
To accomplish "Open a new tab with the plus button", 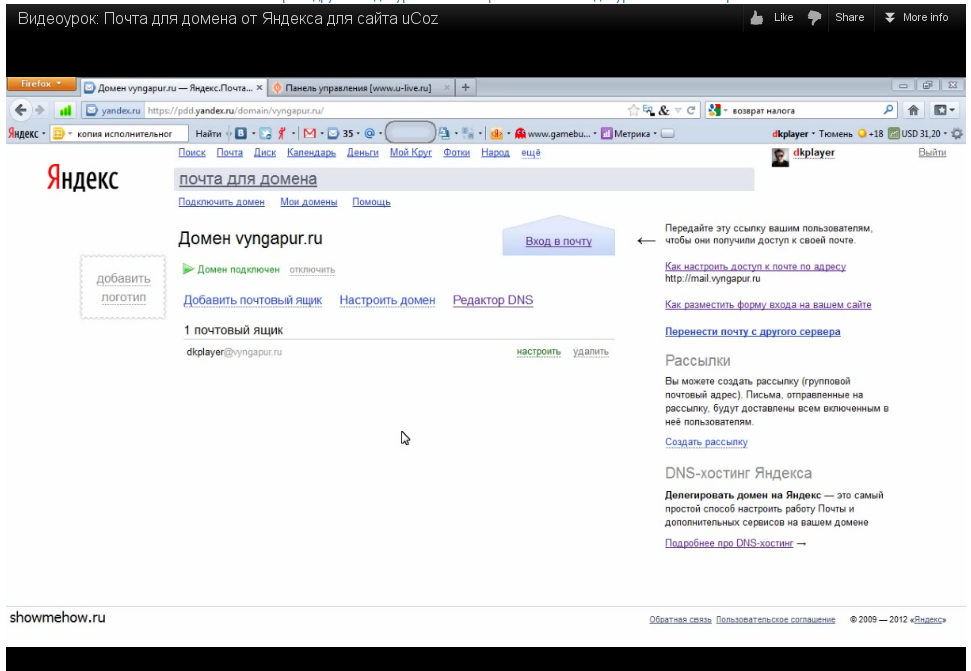I will [x=465, y=87].
